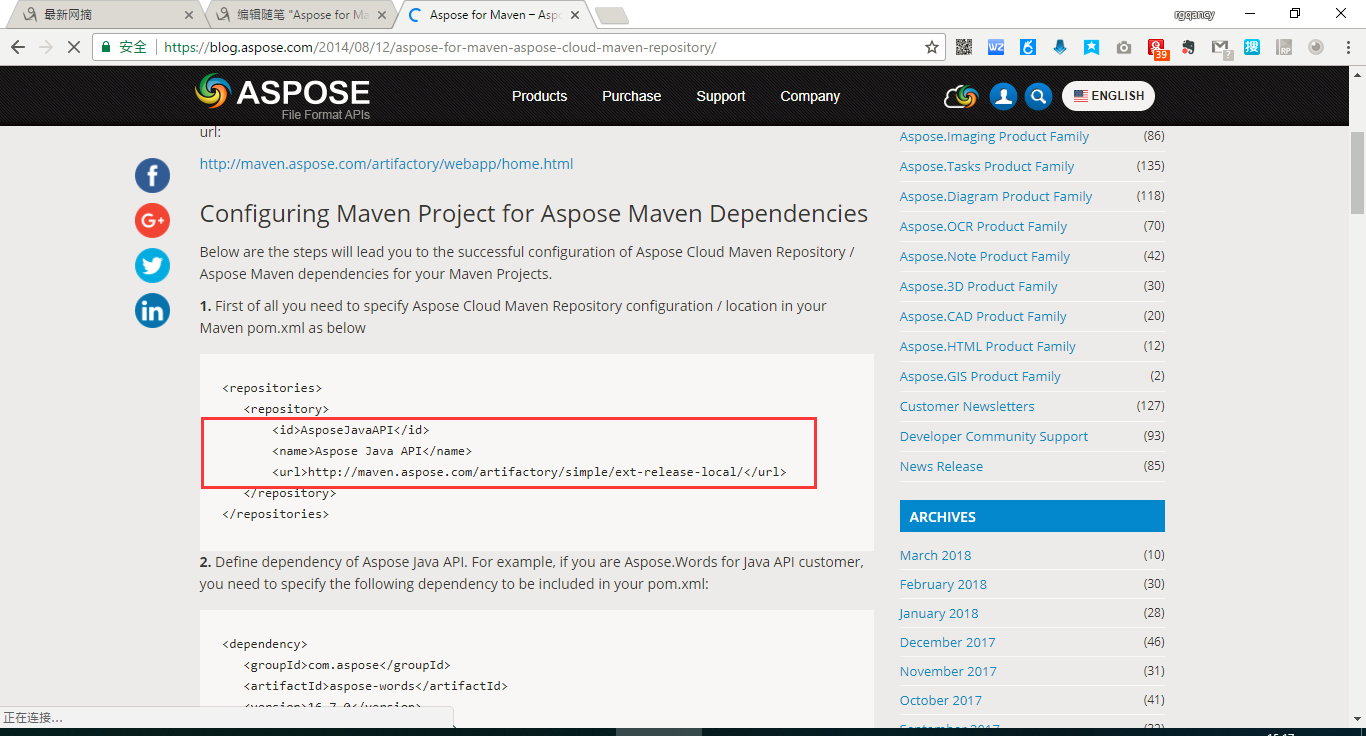This screenshot has height=736, width=1366.
Task: Open Aspose.Imaging Product Family category
Action: 994,136
